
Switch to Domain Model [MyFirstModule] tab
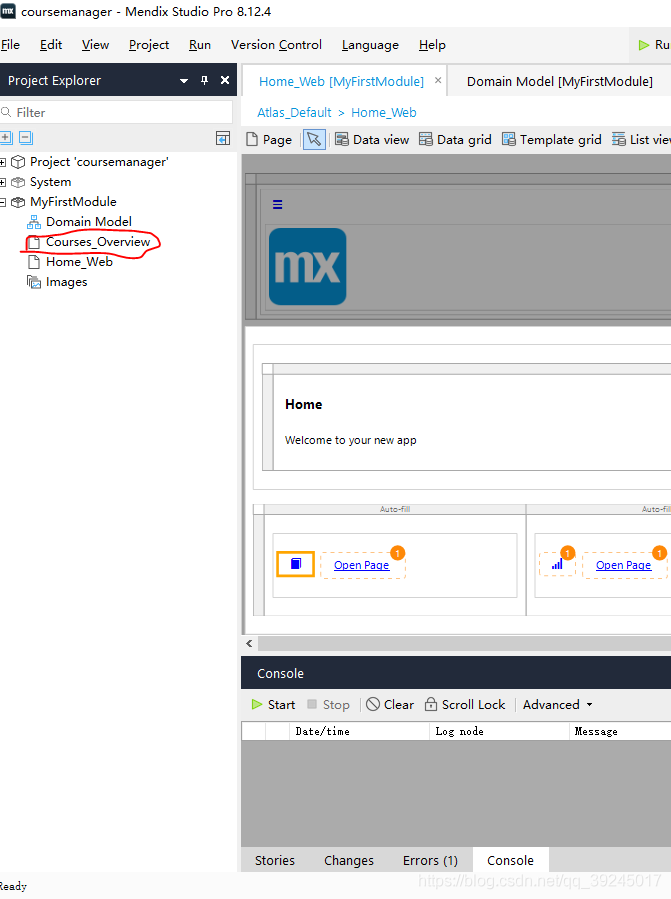click(559, 81)
